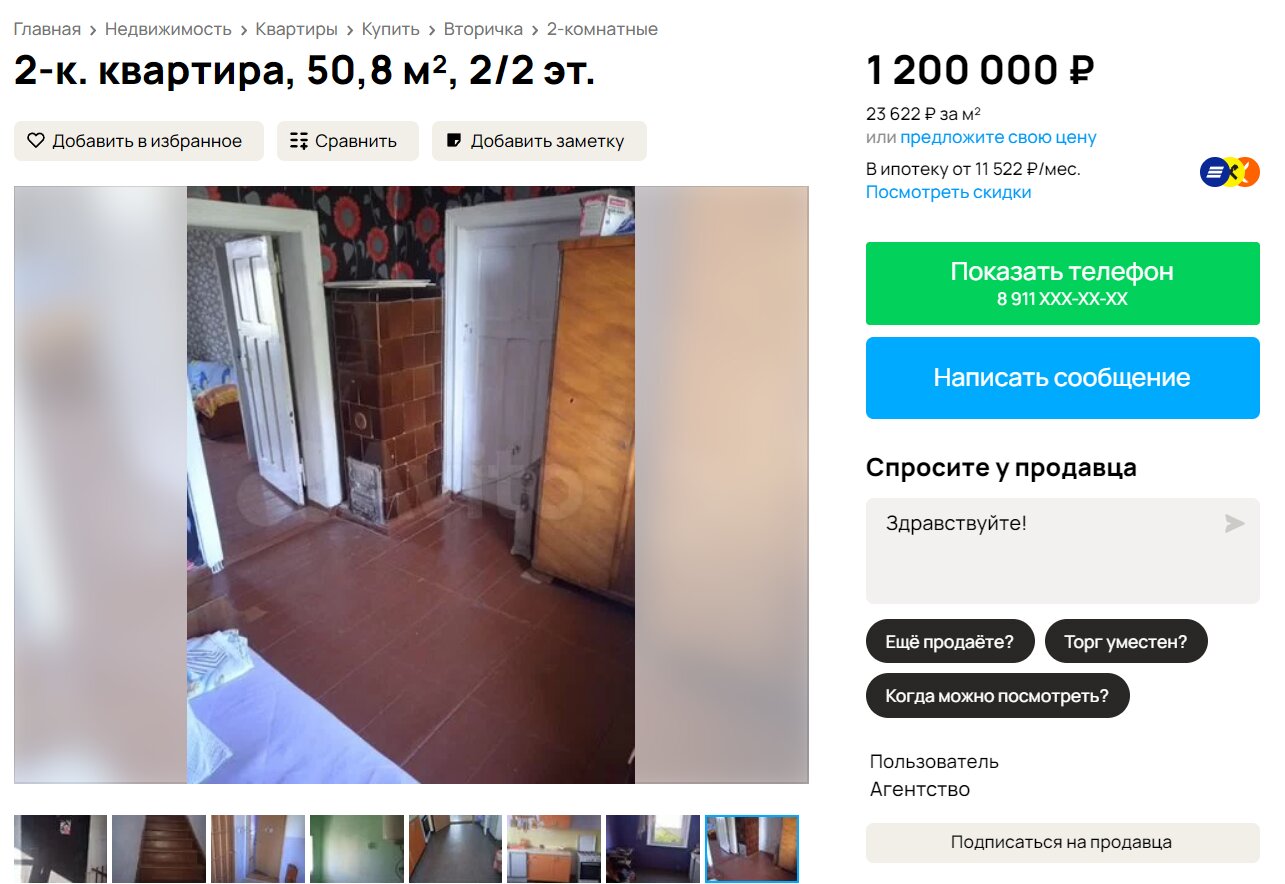
Task: Choose the Когда можно посмотреть? quick reply
Action: (997, 696)
